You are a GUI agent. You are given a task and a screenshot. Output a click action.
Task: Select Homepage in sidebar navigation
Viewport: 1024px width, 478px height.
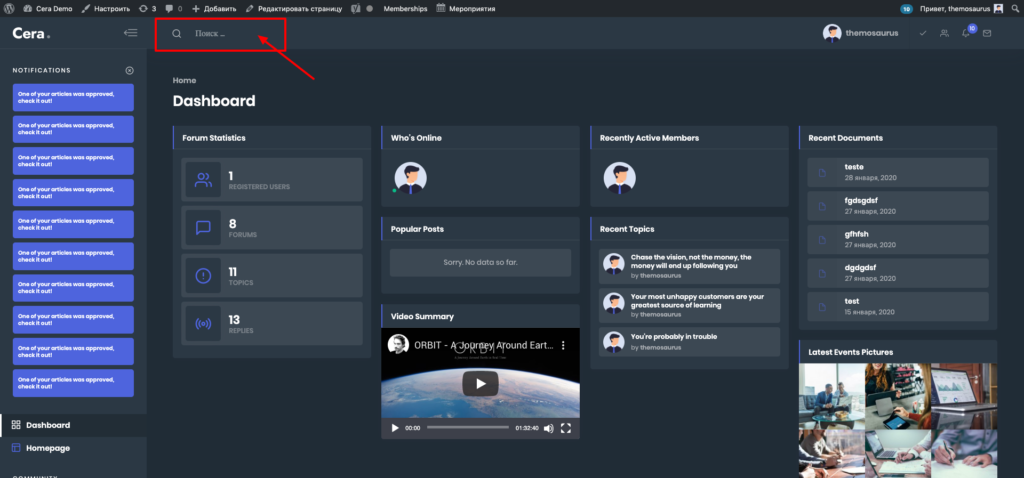coord(48,448)
